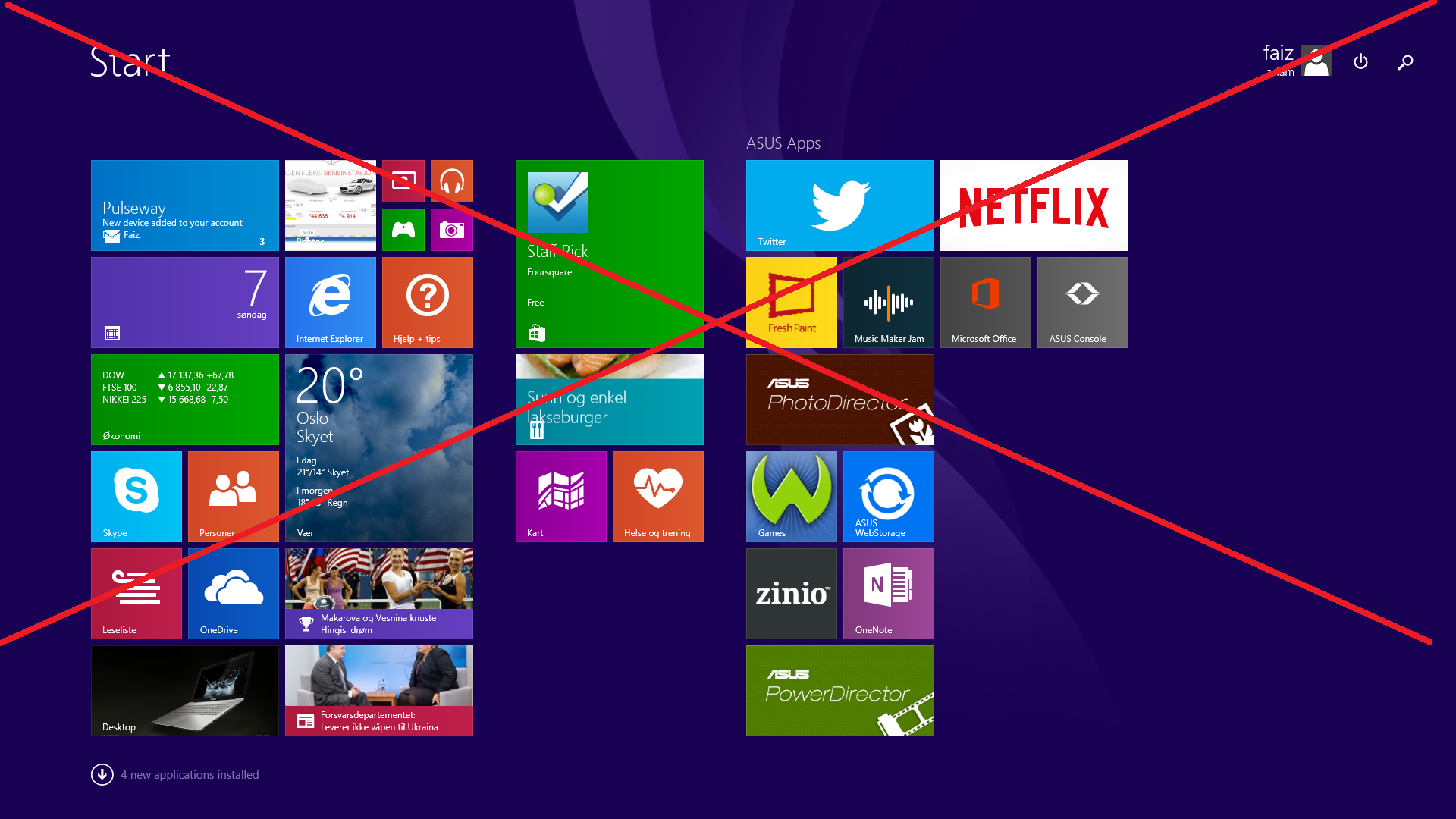Launch the Skype tile

point(136,497)
